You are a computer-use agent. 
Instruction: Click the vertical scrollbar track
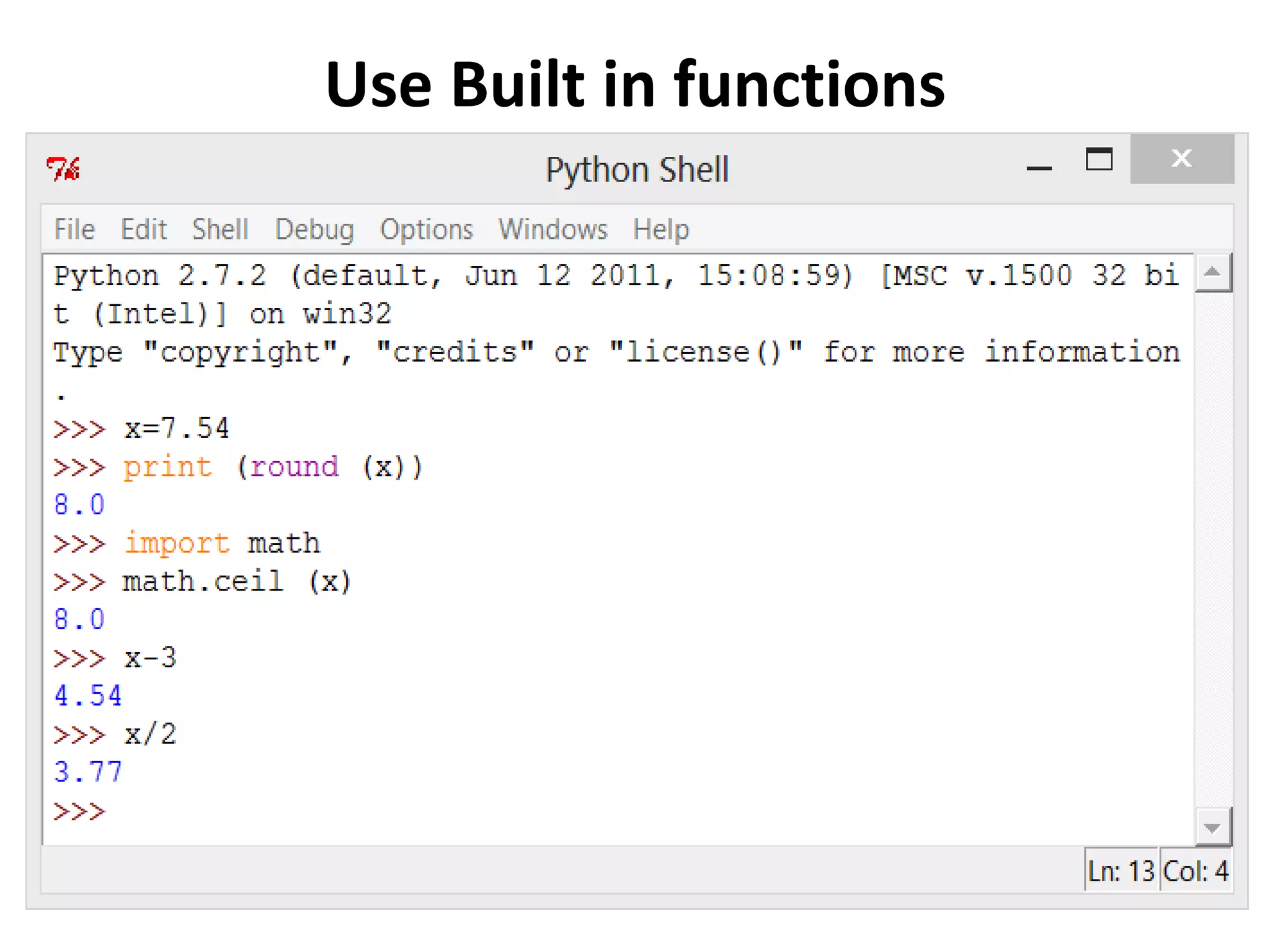point(1212,545)
